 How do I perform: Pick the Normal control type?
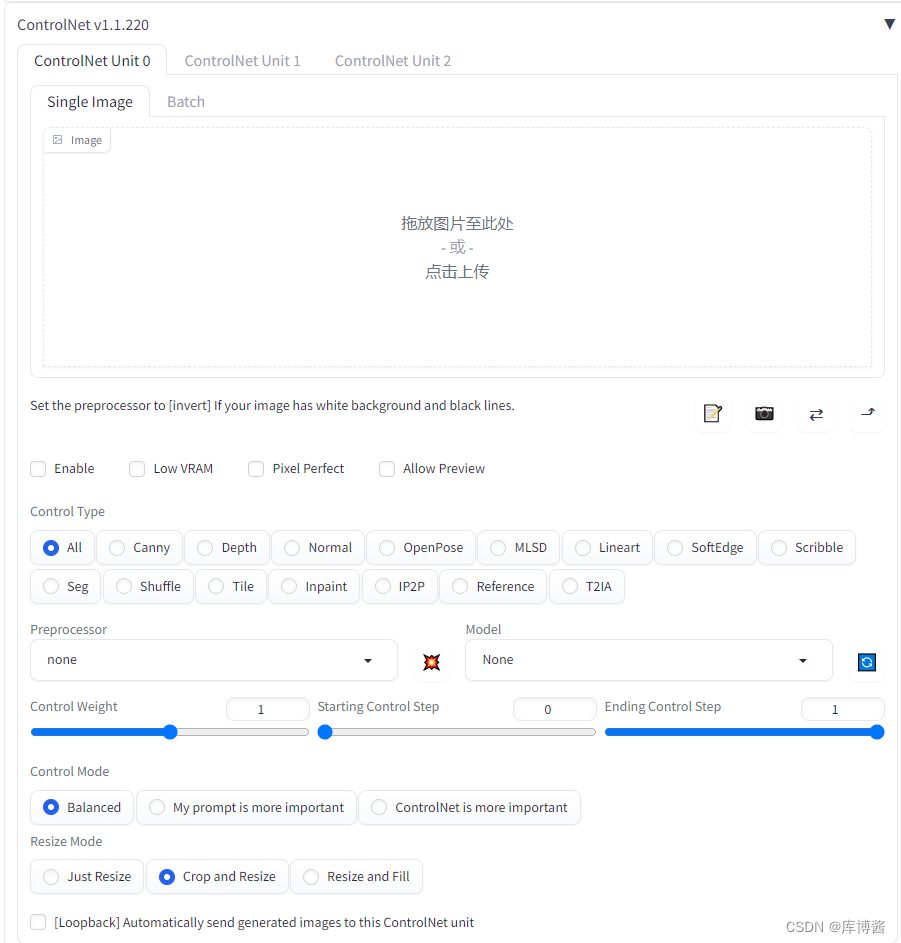tap(318, 547)
